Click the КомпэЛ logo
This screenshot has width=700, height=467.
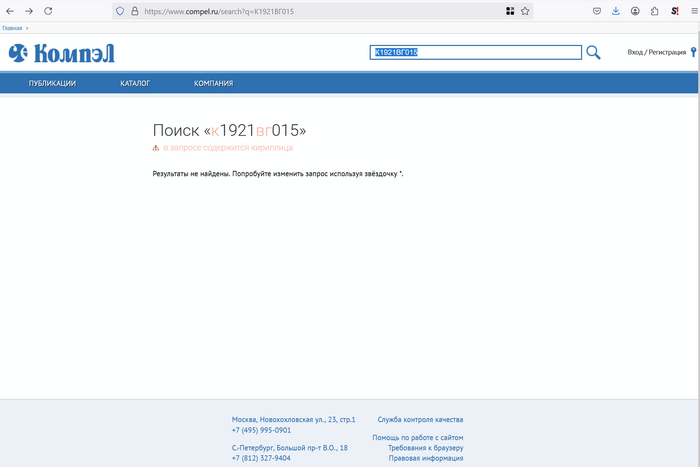point(62,53)
